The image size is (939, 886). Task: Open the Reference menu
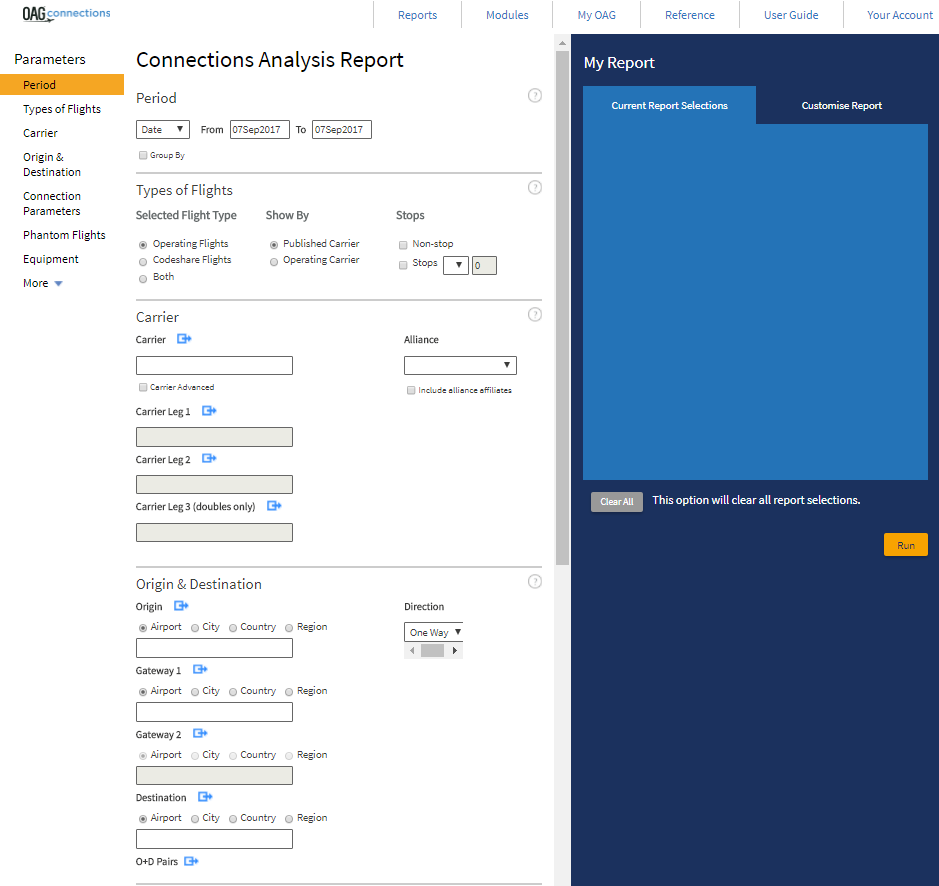(x=690, y=15)
